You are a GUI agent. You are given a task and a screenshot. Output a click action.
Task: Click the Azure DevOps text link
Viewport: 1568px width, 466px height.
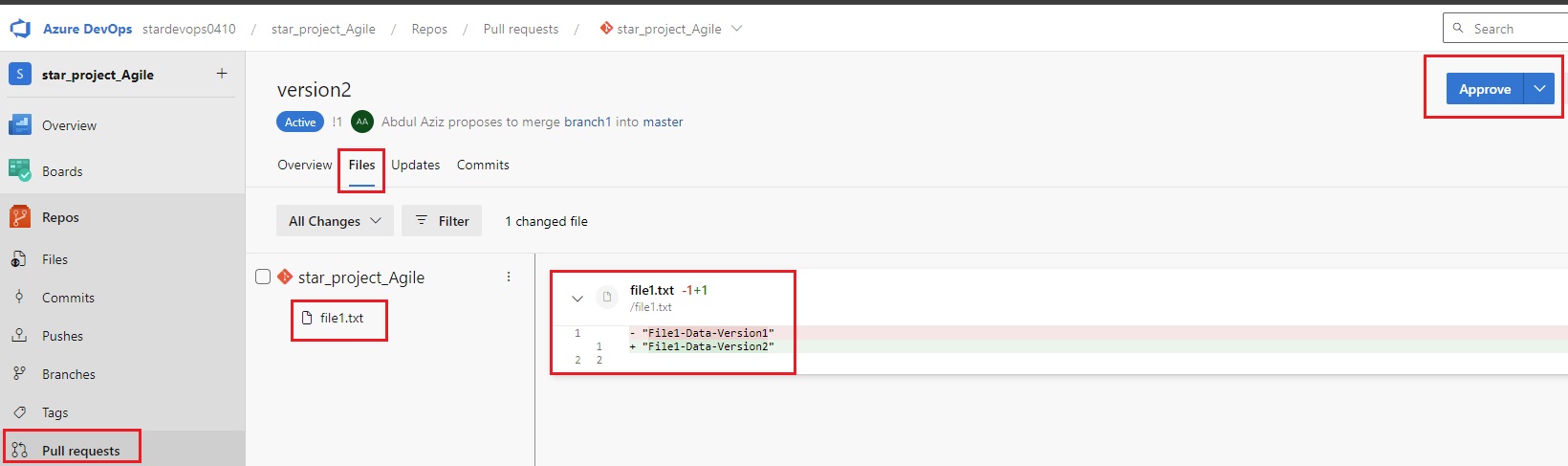pyautogui.click(x=87, y=29)
